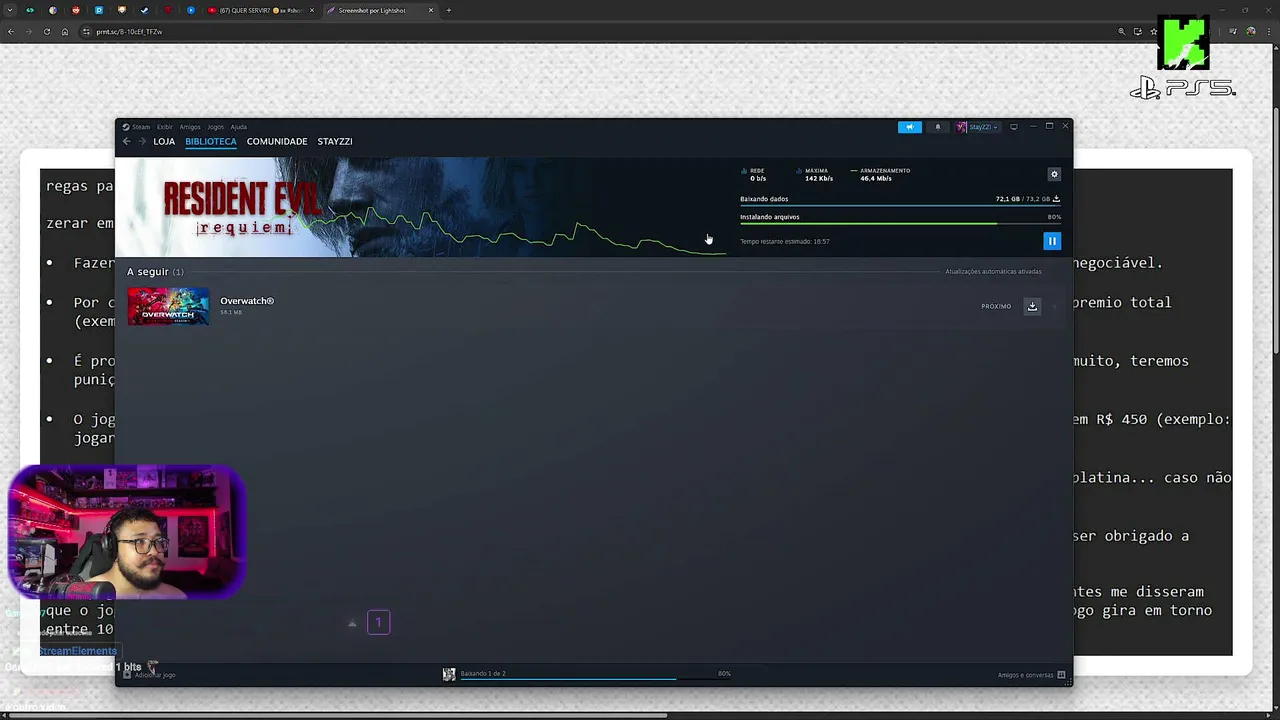Click the Resident Evil Requiem banner

pyautogui.click(x=420, y=207)
